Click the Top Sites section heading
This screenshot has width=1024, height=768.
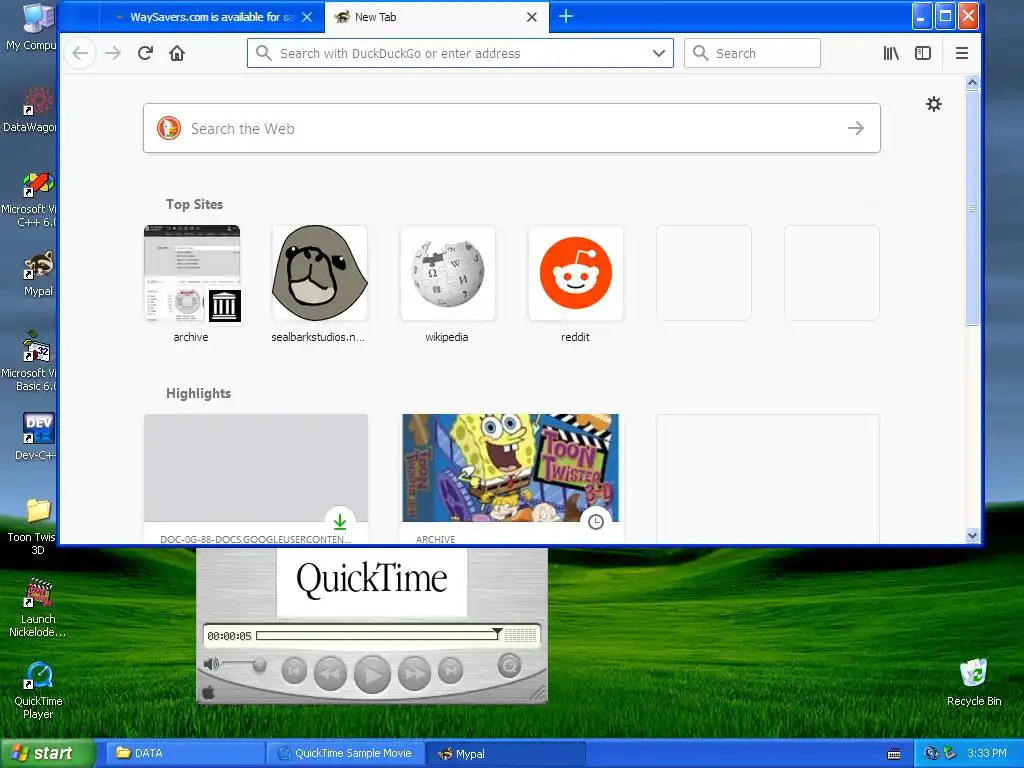click(194, 204)
